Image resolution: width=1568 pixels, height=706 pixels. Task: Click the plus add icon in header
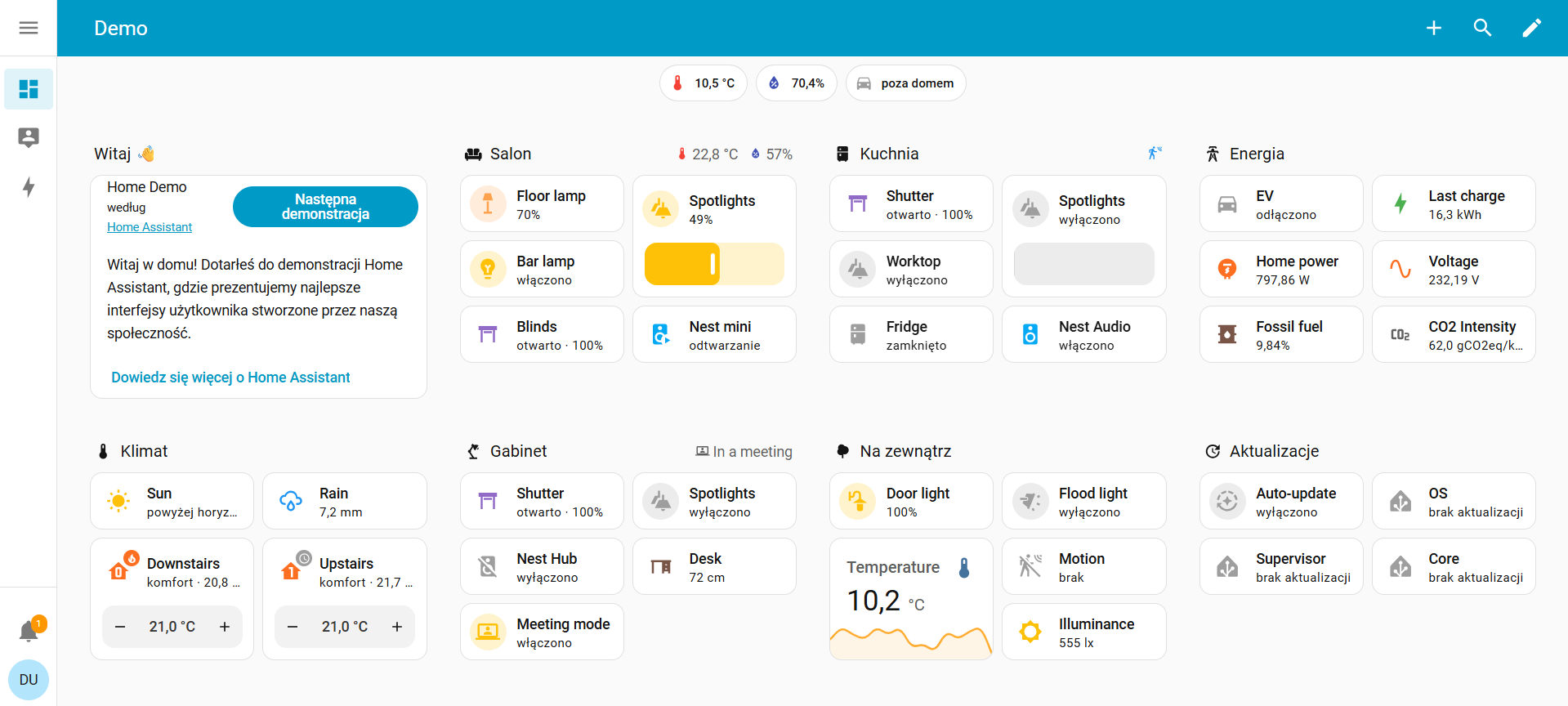1433,28
